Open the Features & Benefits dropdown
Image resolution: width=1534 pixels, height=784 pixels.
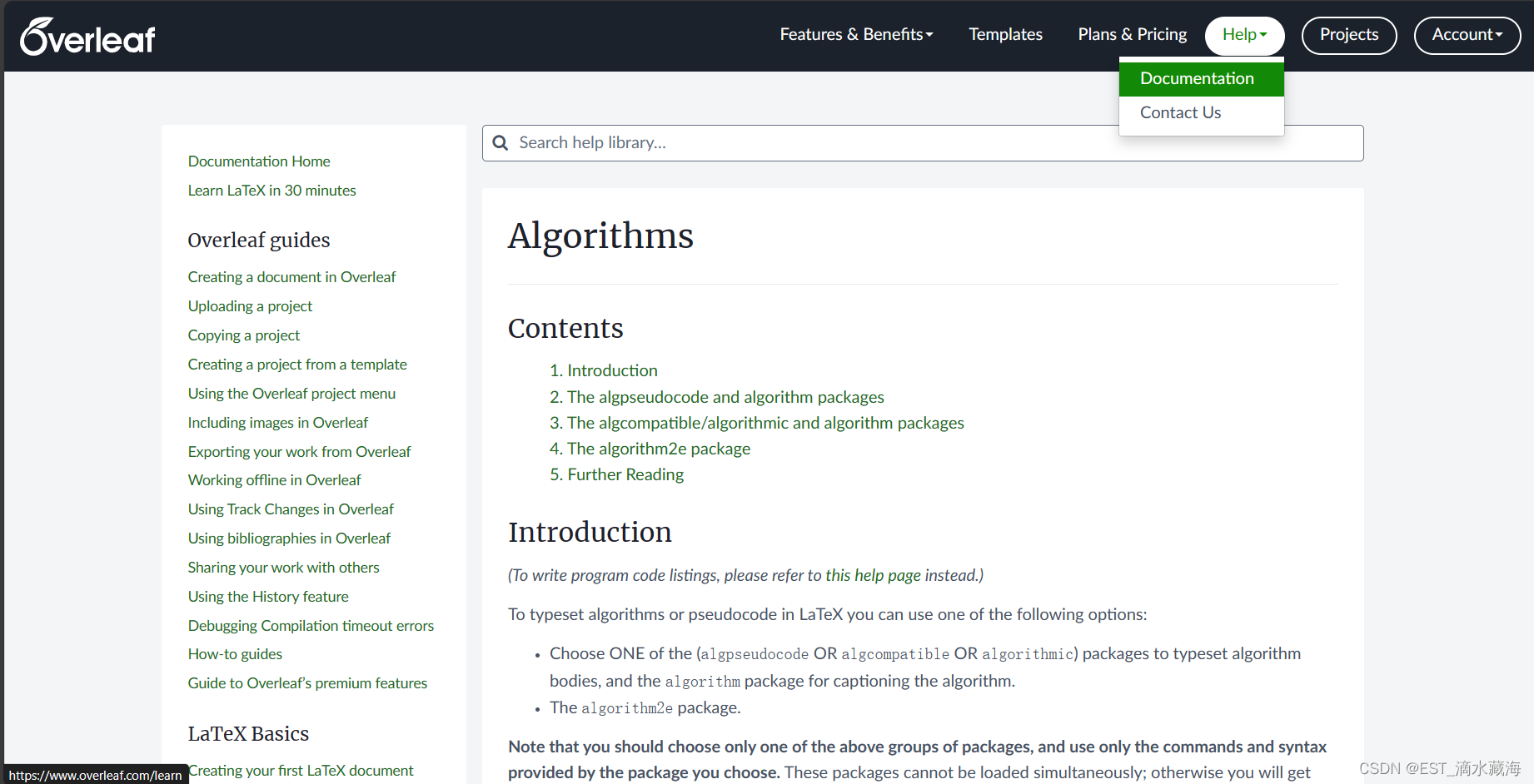856,34
